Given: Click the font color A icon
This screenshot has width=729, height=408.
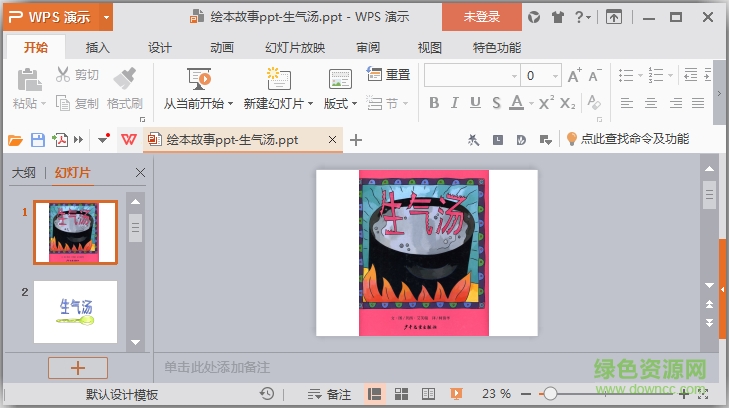Looking at the screenshot, I should [x=517, y=103].
